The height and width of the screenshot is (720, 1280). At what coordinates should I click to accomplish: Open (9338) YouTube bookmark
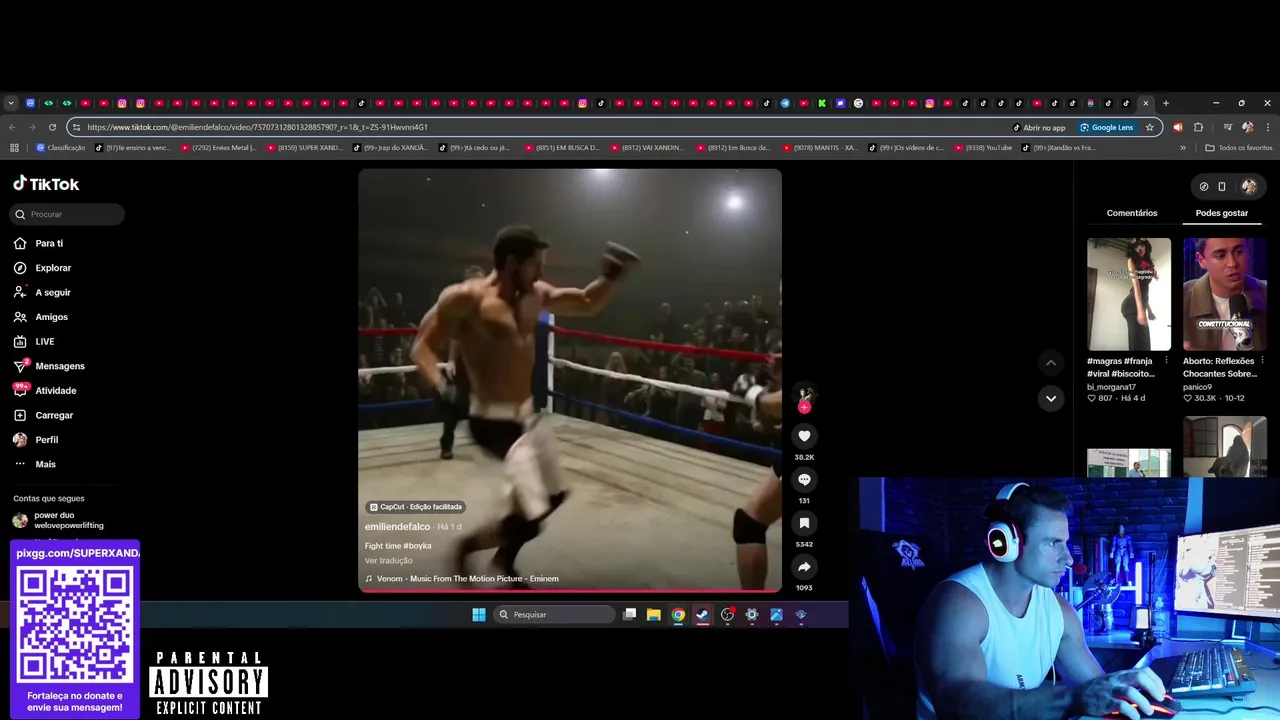[x=983, y=148]
